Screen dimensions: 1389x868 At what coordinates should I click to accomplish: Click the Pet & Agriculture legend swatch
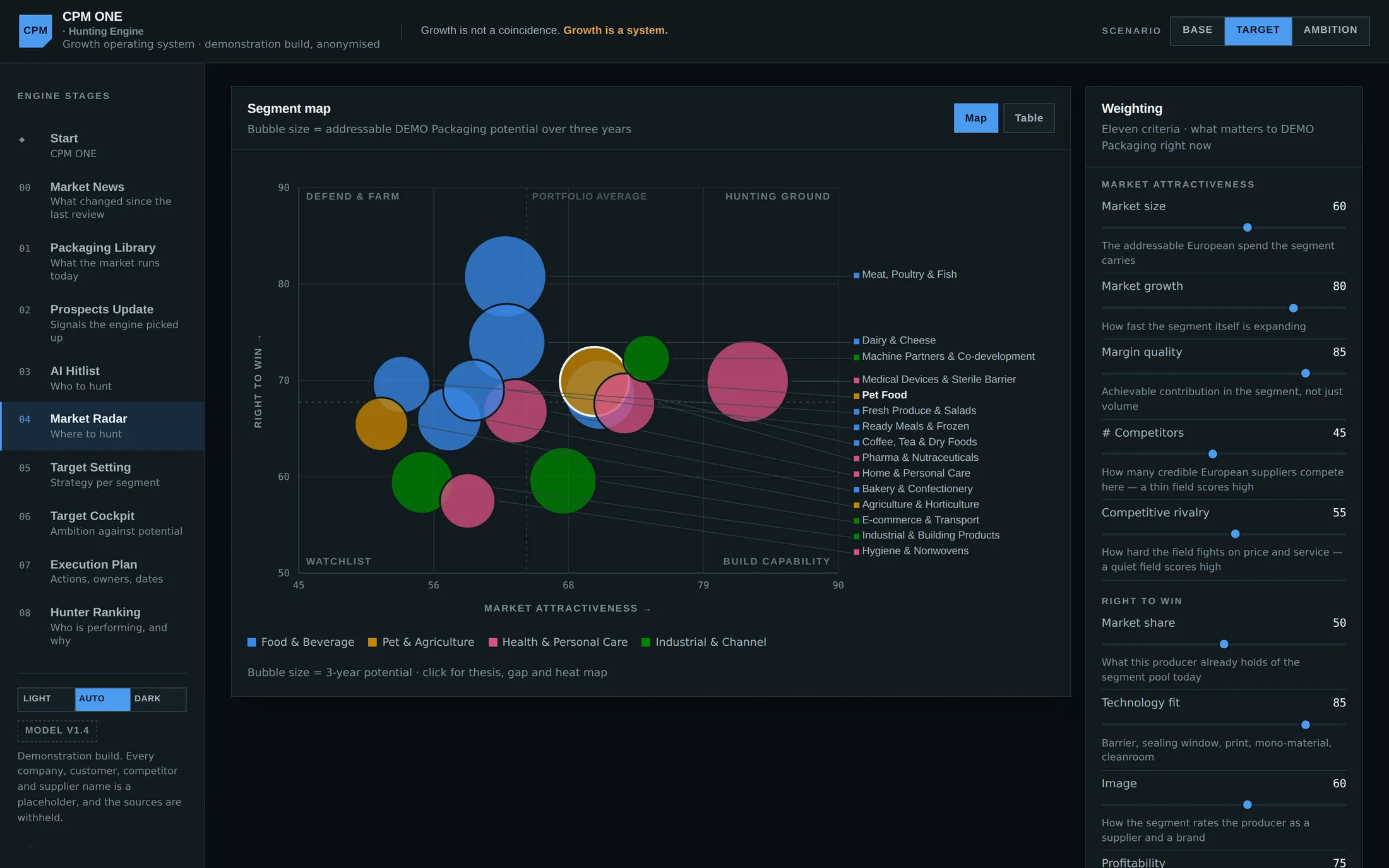pyautogui.click(x=373, y=642)
